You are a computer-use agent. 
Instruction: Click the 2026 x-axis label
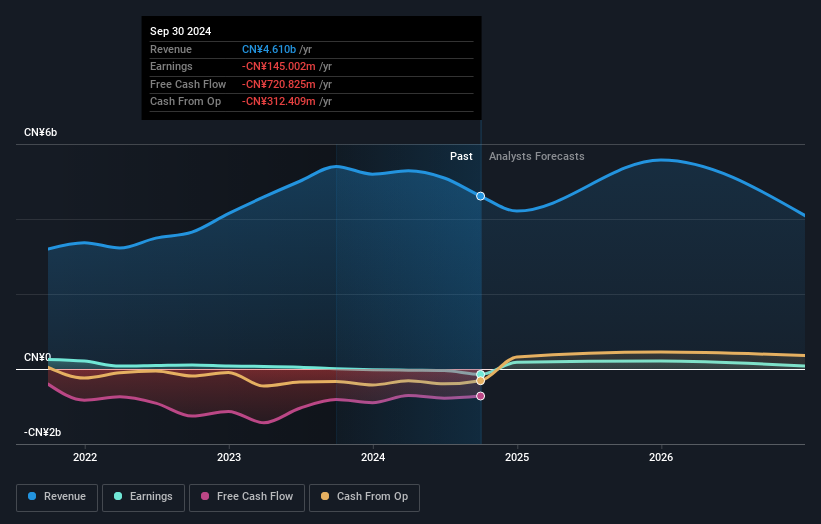coord(661,457)
